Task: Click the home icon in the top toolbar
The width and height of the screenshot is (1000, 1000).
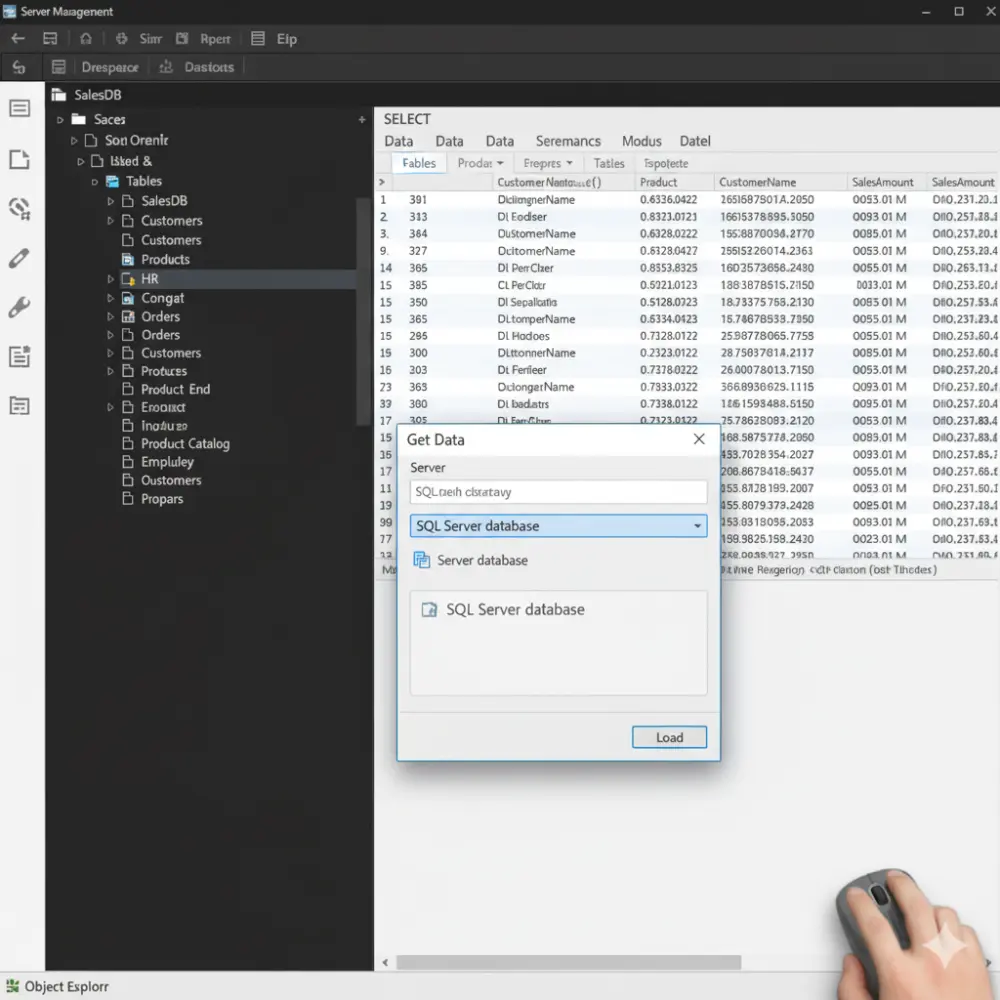Action: coord(86,38)
